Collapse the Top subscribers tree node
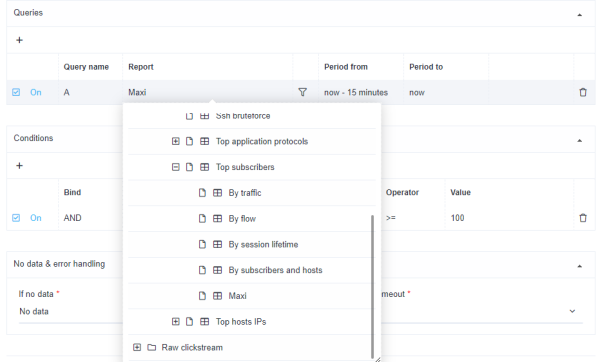This screenshot has width=600, height=362. (x=176, y=167)
